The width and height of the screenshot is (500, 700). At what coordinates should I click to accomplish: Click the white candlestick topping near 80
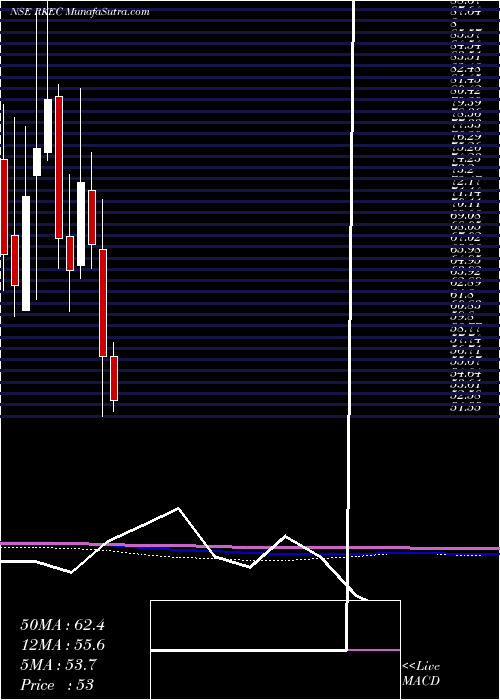48,126
